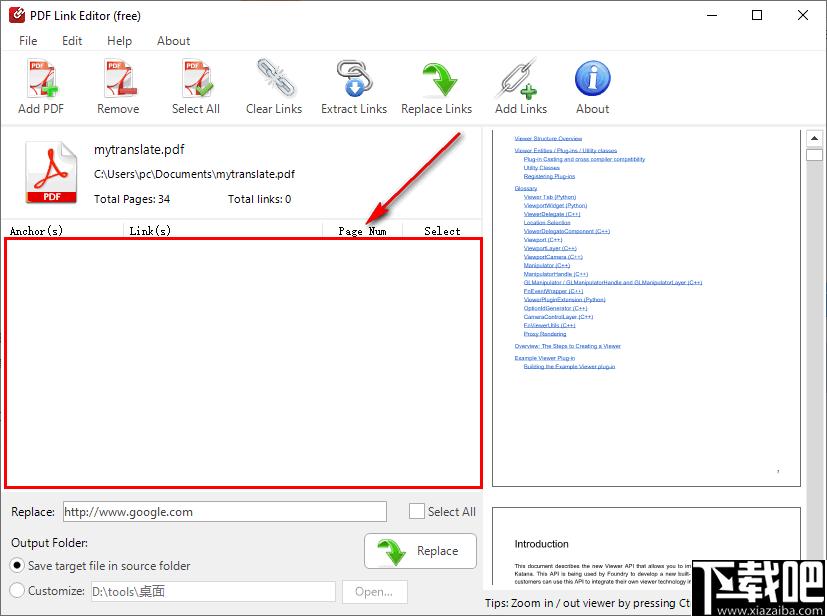Click the PDF Link Editor title icon
Viewport: 827px width, 616px height.
click(17, 15)
